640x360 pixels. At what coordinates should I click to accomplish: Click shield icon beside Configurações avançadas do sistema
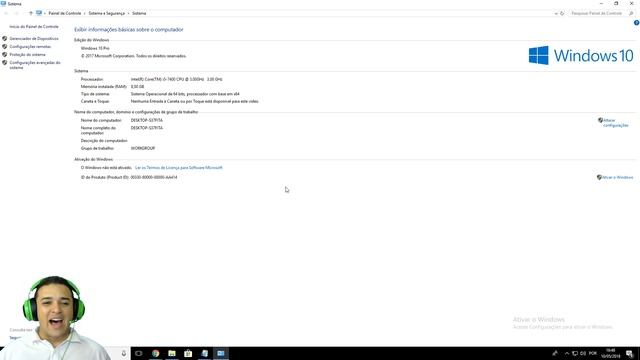click(x=4, y=63)
